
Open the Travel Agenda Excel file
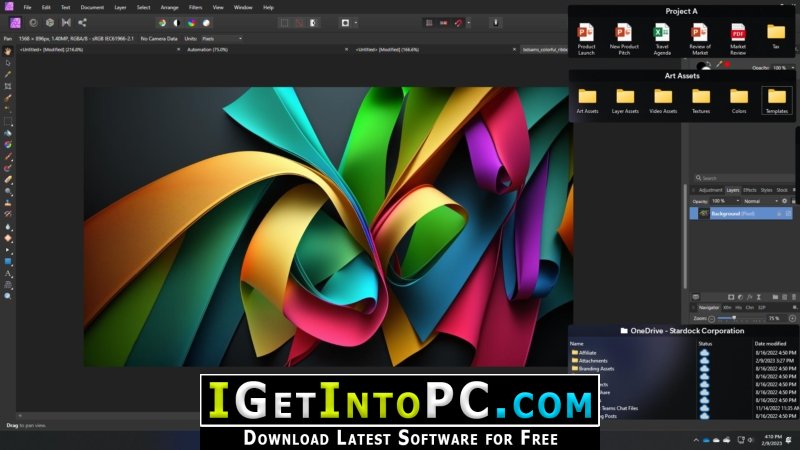click(x=662, y=39)
